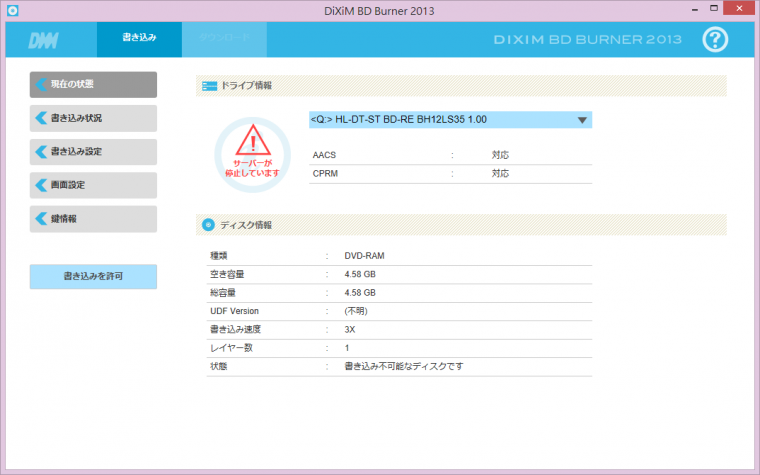The image size is (760, 475).
Task: Click the (不明) UDF value
Action: (x=356, y=311)
